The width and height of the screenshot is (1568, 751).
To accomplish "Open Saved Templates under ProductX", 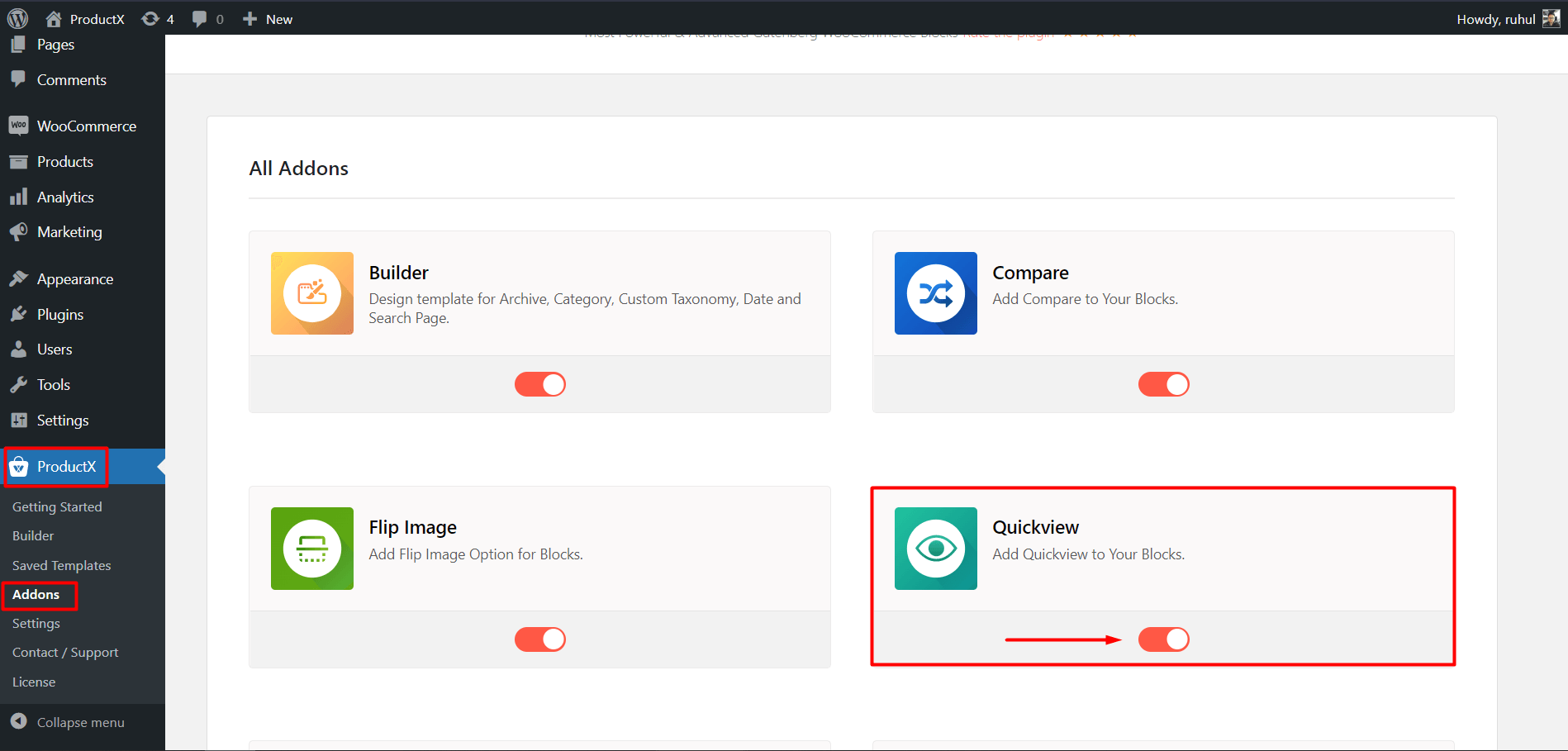I will pos(61,565).
